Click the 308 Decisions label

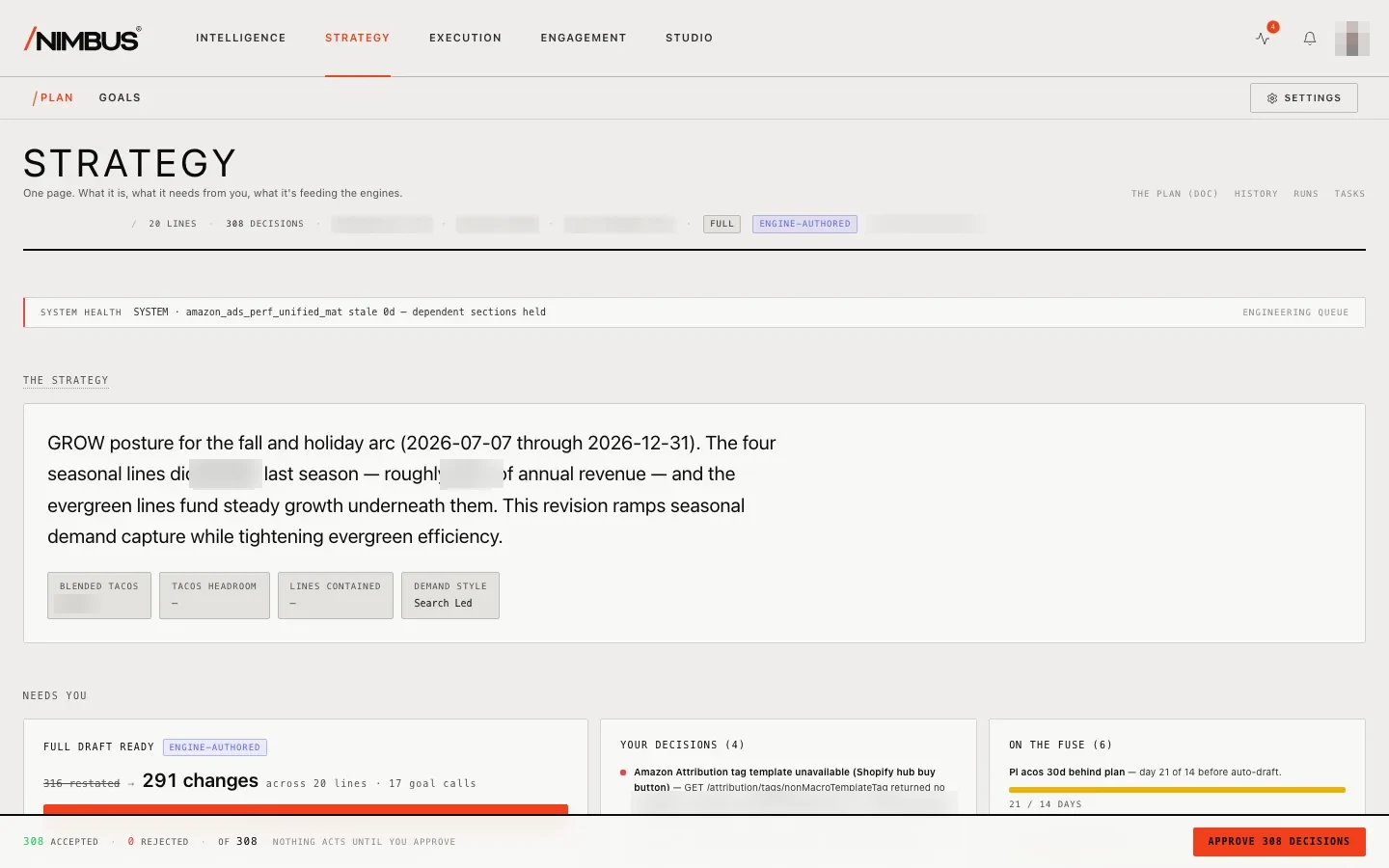[x=265, y=224]
